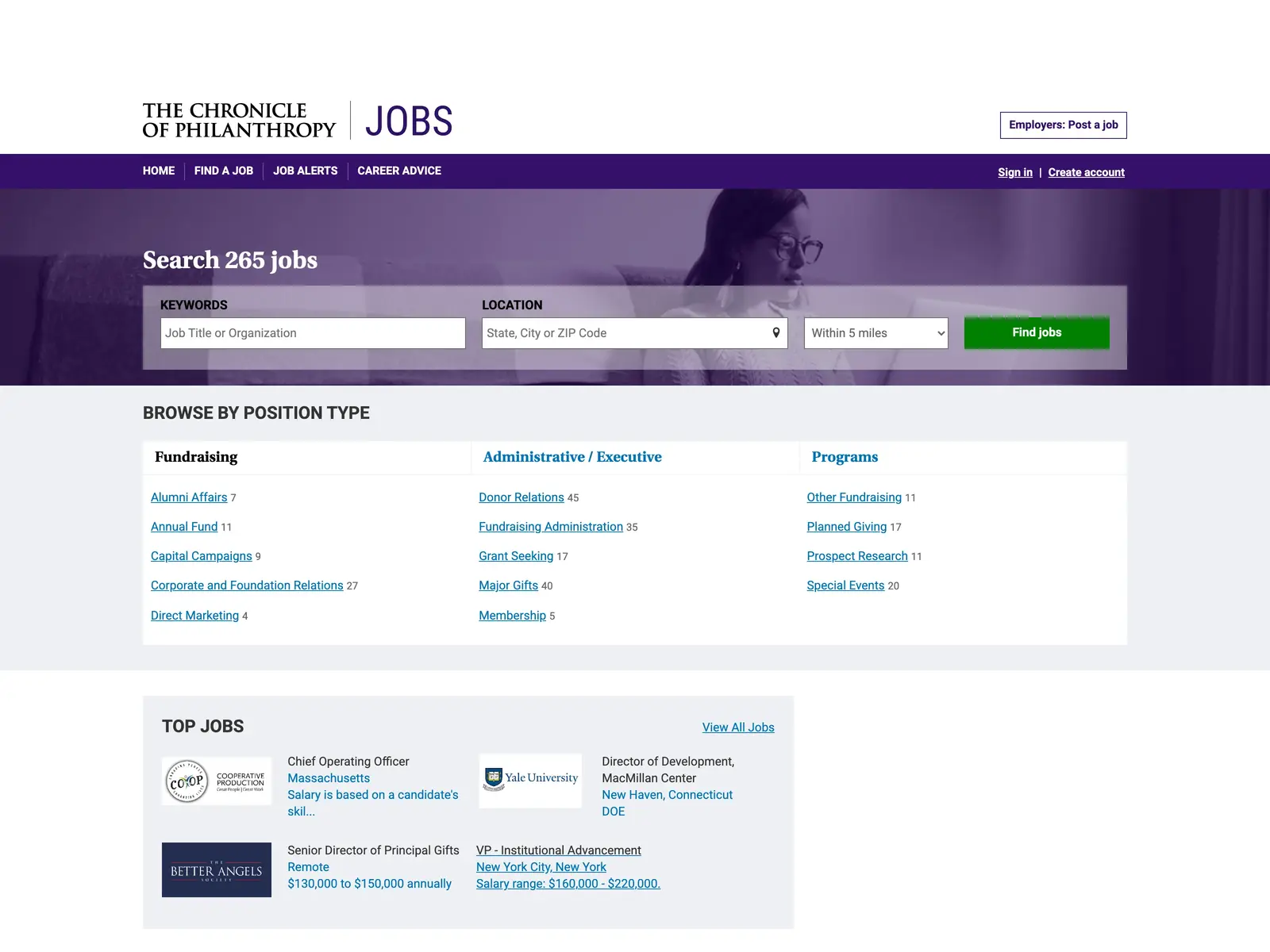Switch to the Administrative / Executive tab
This screenshot has width=1270, height=952.
click(635, 457)
